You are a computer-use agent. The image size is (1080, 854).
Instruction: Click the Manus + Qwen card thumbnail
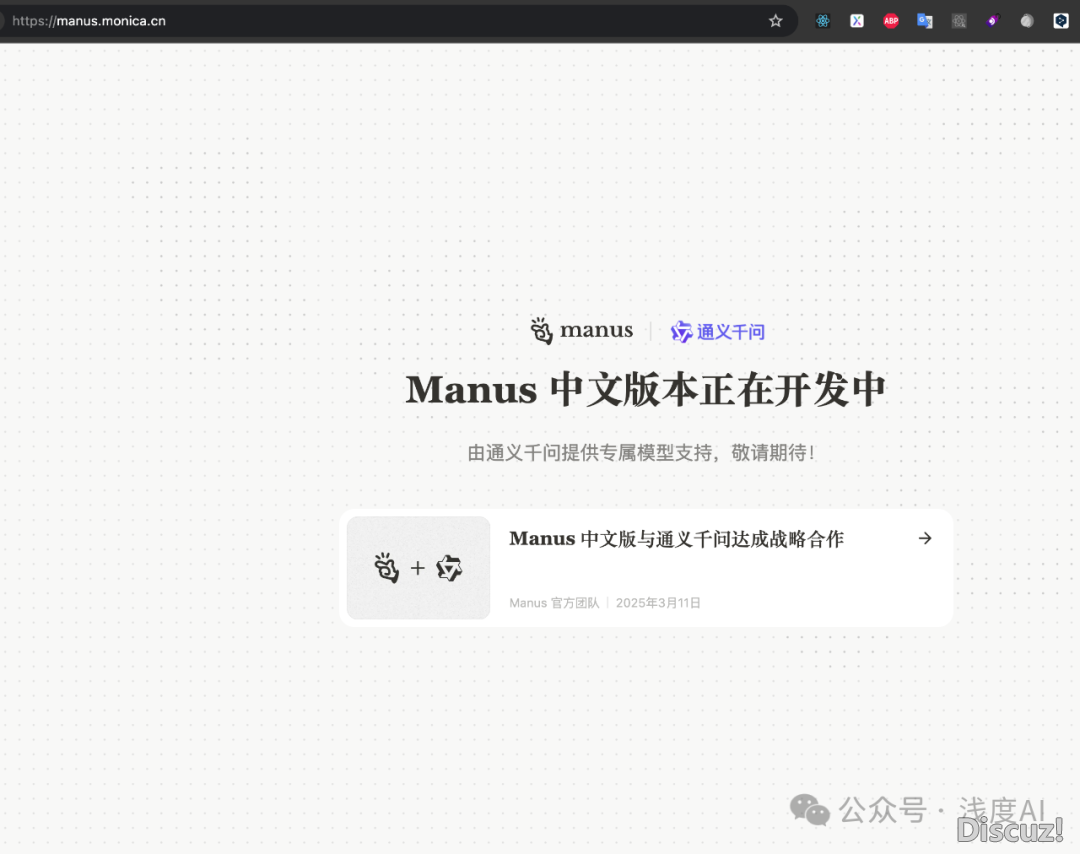(x=418, y=568)
